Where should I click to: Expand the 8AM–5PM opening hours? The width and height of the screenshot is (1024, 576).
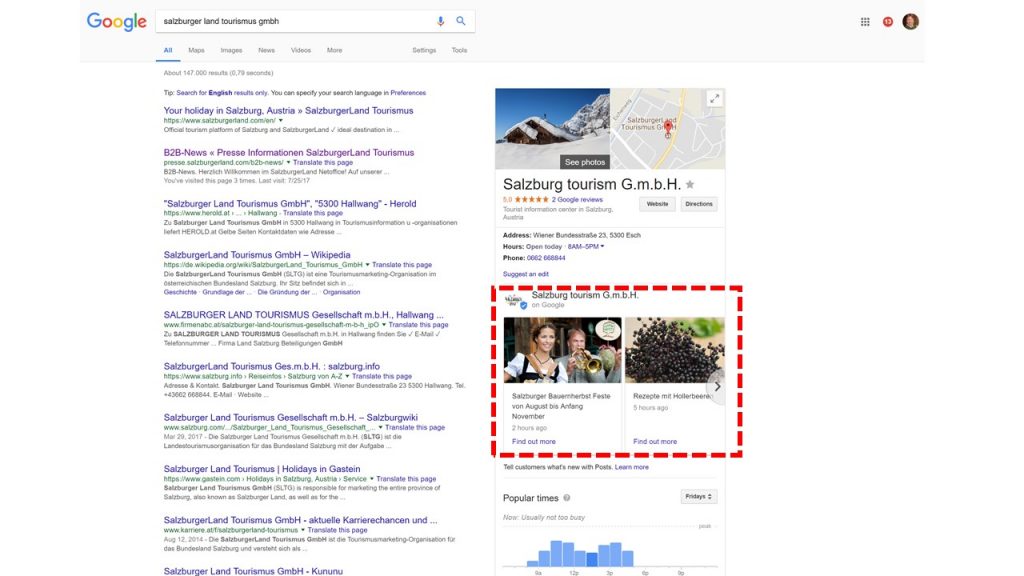[586, 247]
